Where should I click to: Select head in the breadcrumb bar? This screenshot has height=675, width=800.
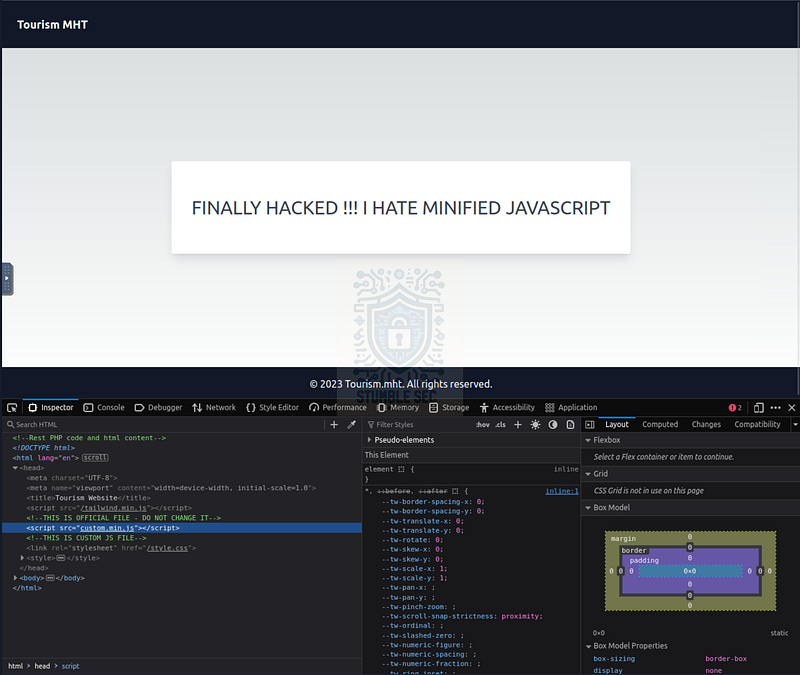click(x=42, y=666)
